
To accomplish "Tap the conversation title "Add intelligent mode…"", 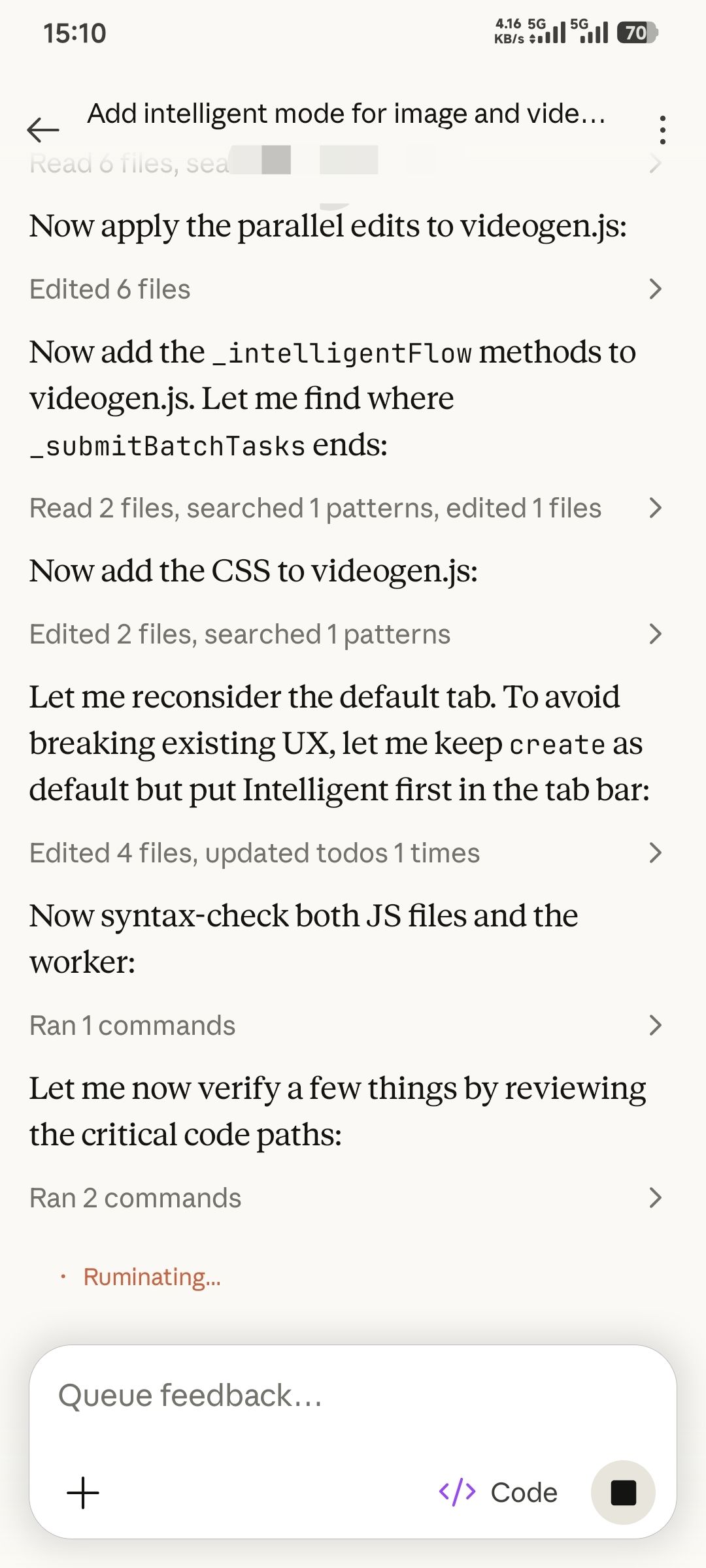I will coord(346,114).
